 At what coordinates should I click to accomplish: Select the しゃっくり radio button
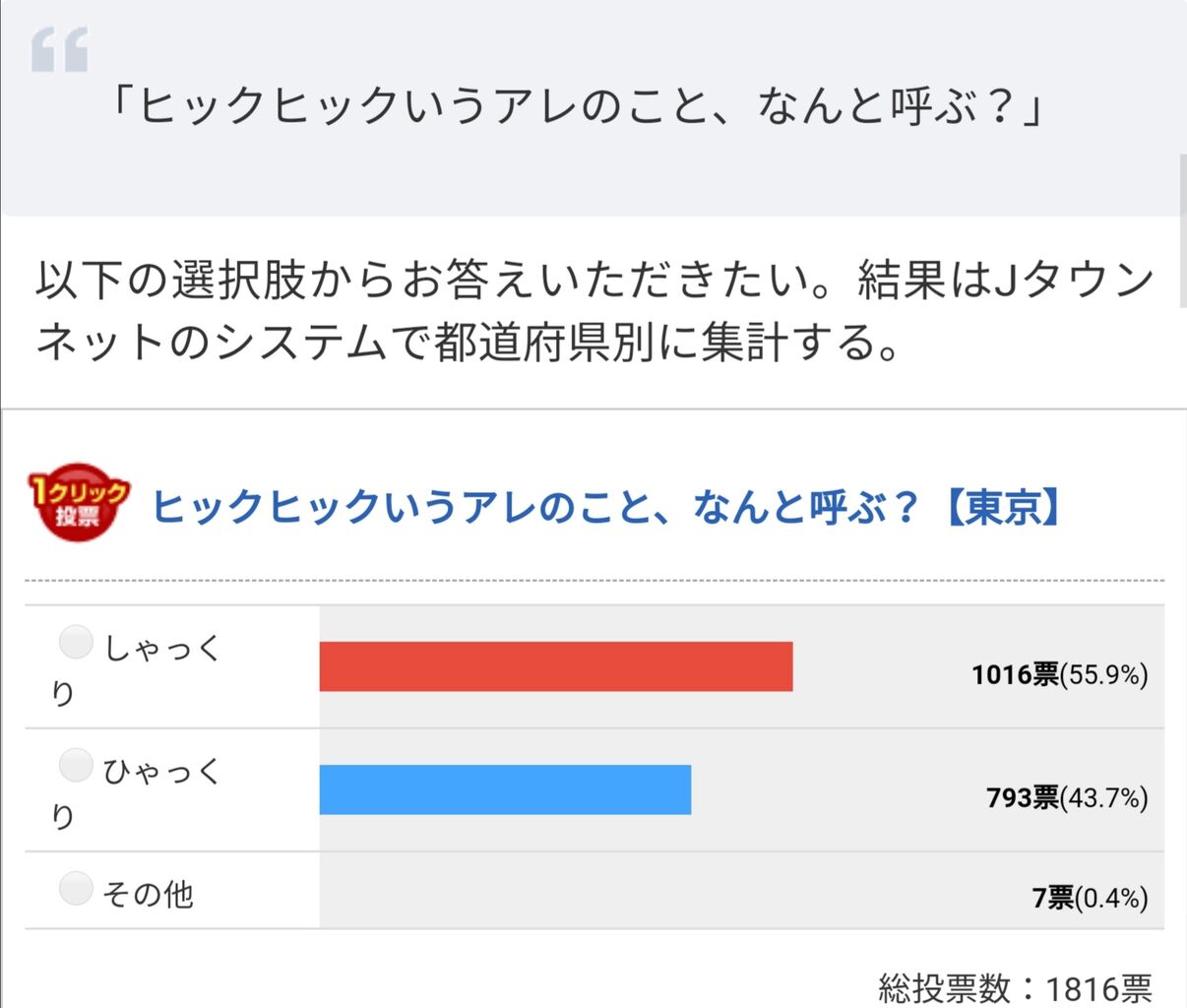76,643
